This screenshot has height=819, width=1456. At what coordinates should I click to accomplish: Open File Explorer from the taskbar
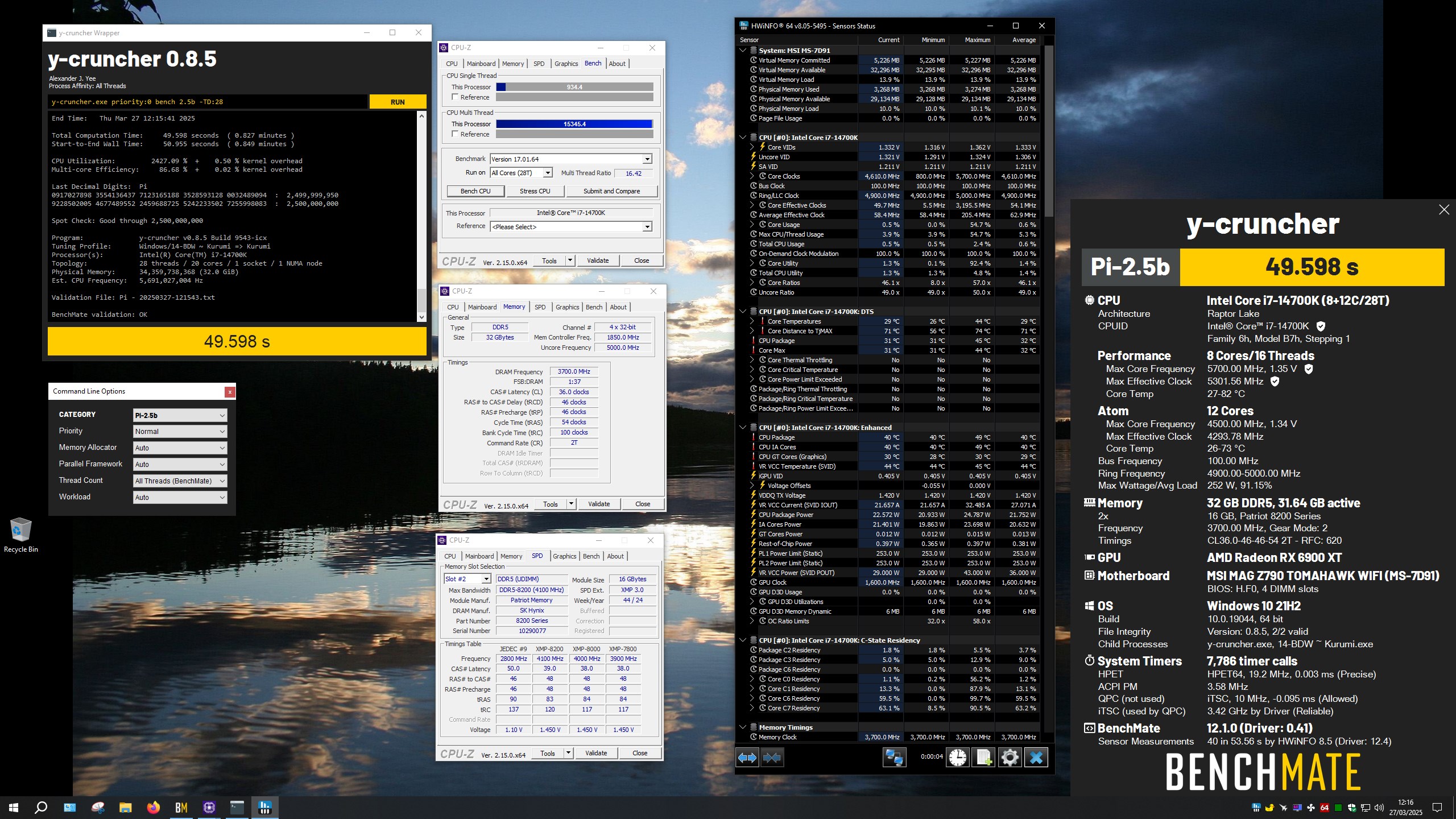125,807
